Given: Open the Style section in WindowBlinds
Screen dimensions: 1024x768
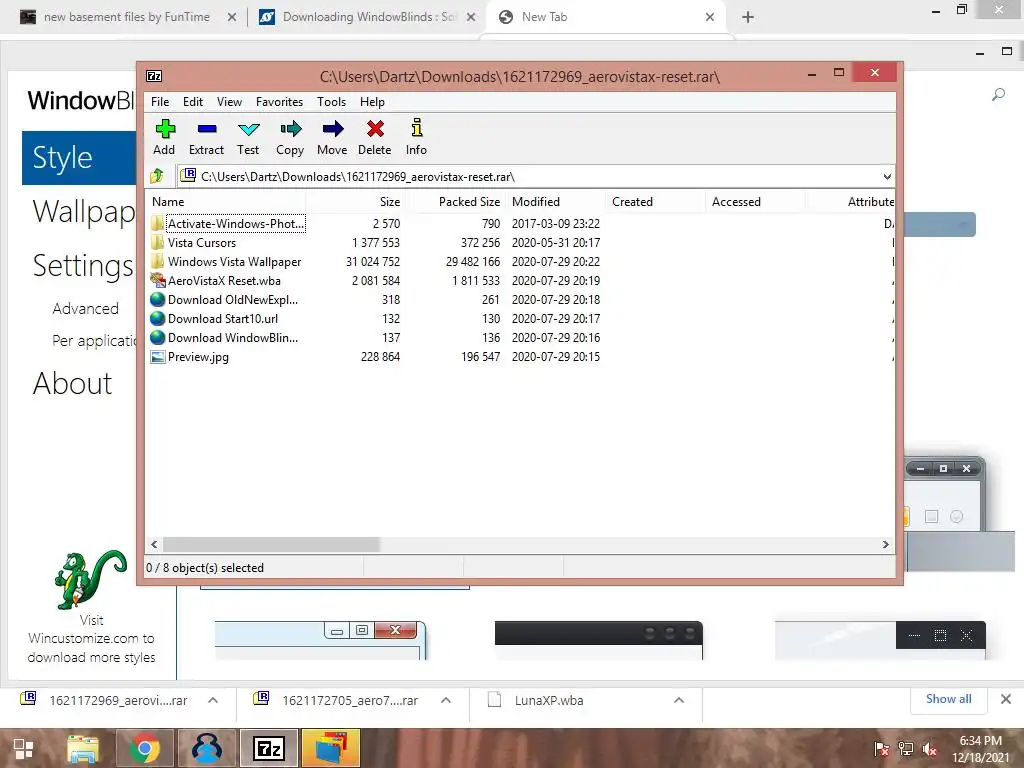Looking at the screenshot, I should [x=79, y=158].
